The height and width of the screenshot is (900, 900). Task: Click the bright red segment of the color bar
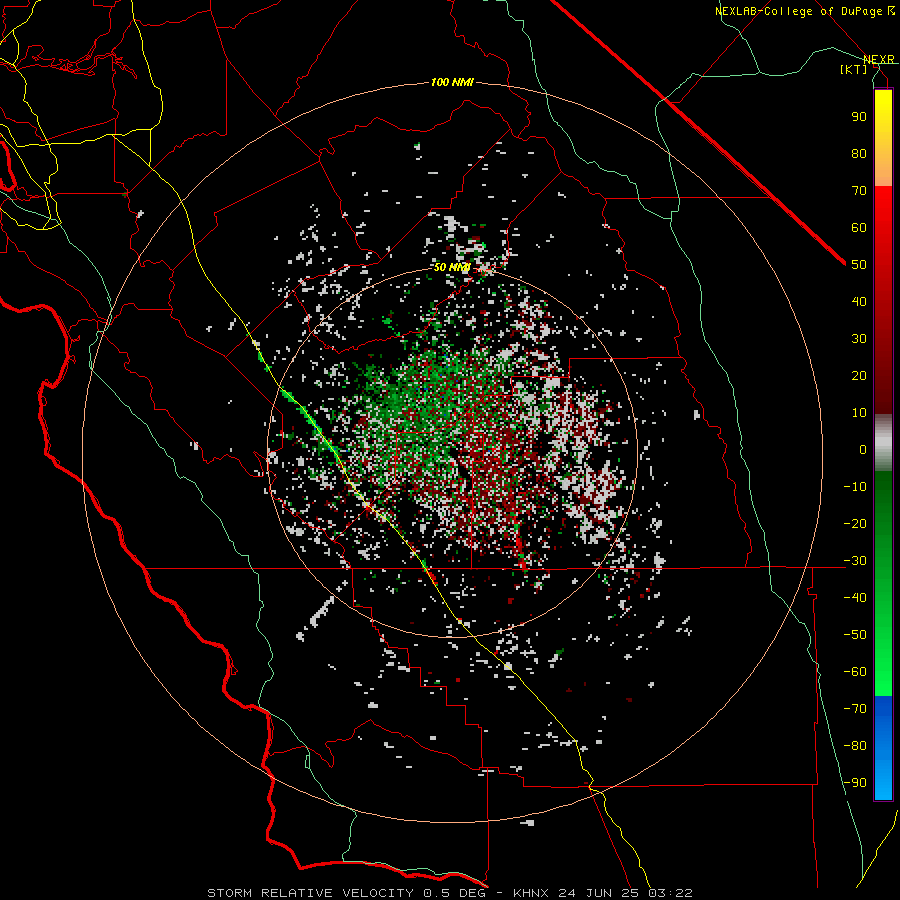(883, 212)
